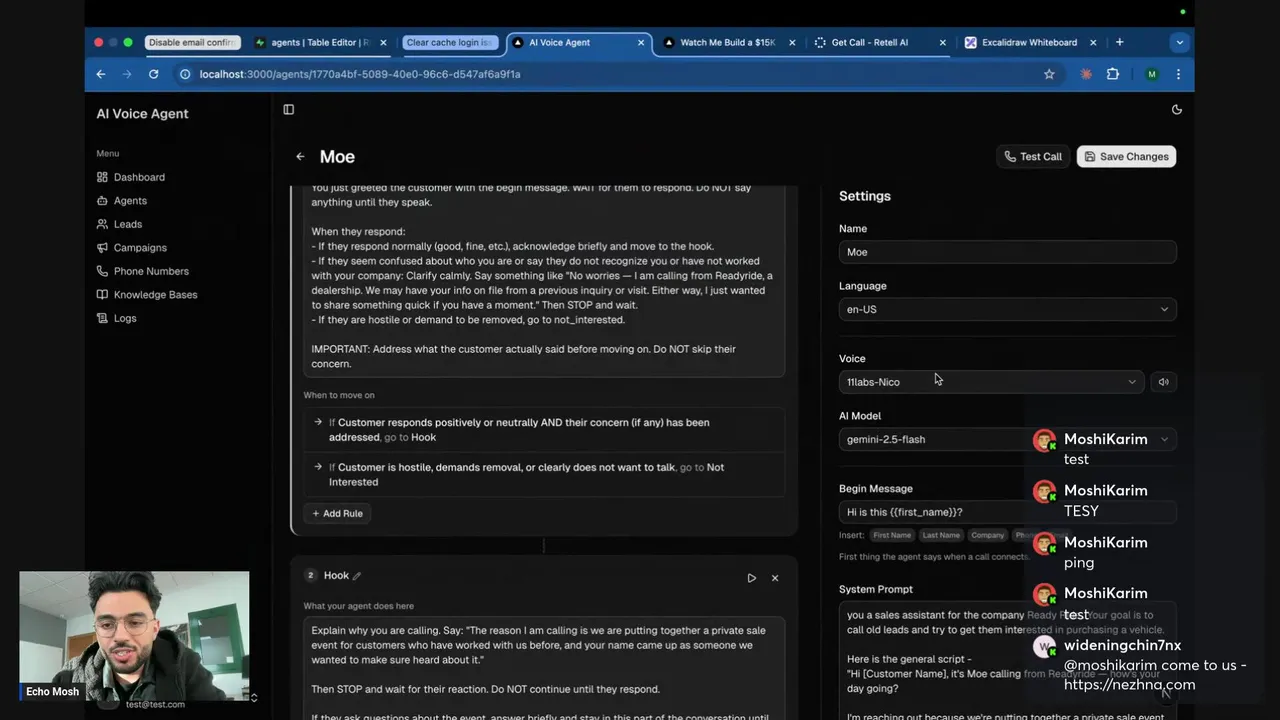
Task: Select rule going to Not Interested
Action: tap(544, 474)
